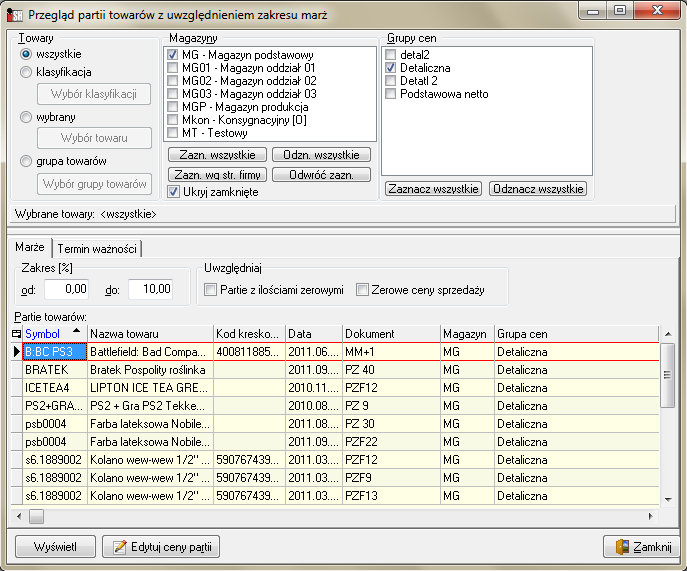
Task: Choose the 'wybrany' radio option
Action: 26,117
